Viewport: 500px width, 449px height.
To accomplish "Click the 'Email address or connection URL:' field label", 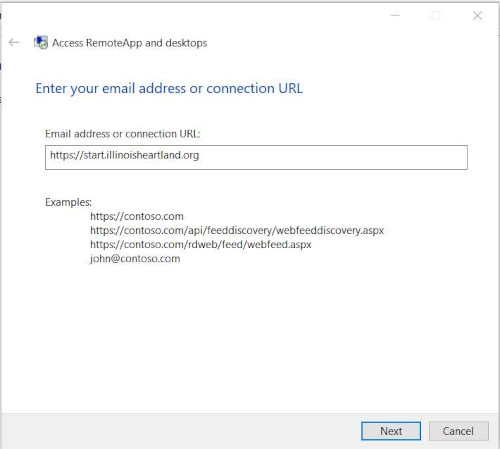I will 123,134.
